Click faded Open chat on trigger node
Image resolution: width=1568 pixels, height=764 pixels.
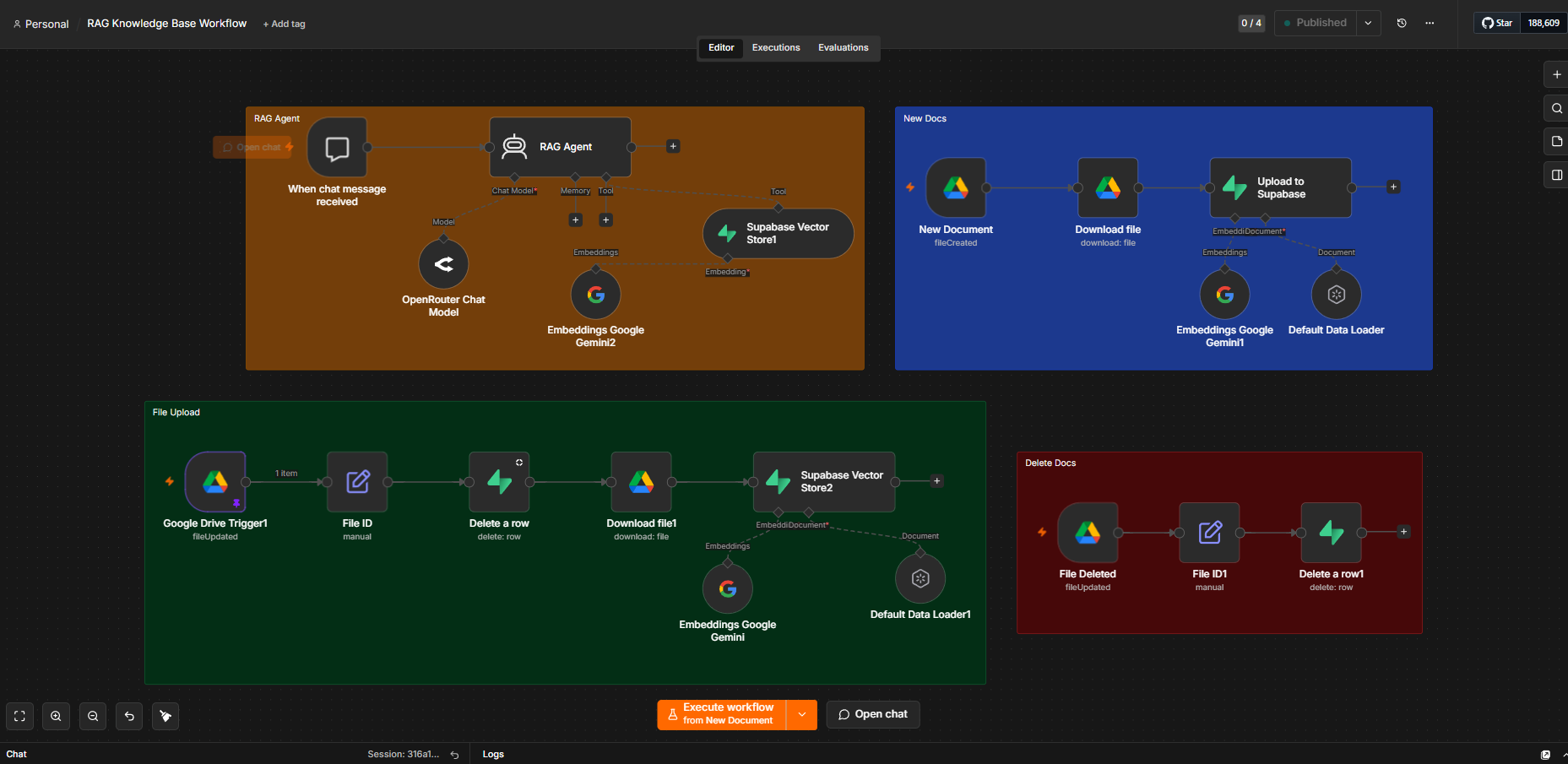252,148
